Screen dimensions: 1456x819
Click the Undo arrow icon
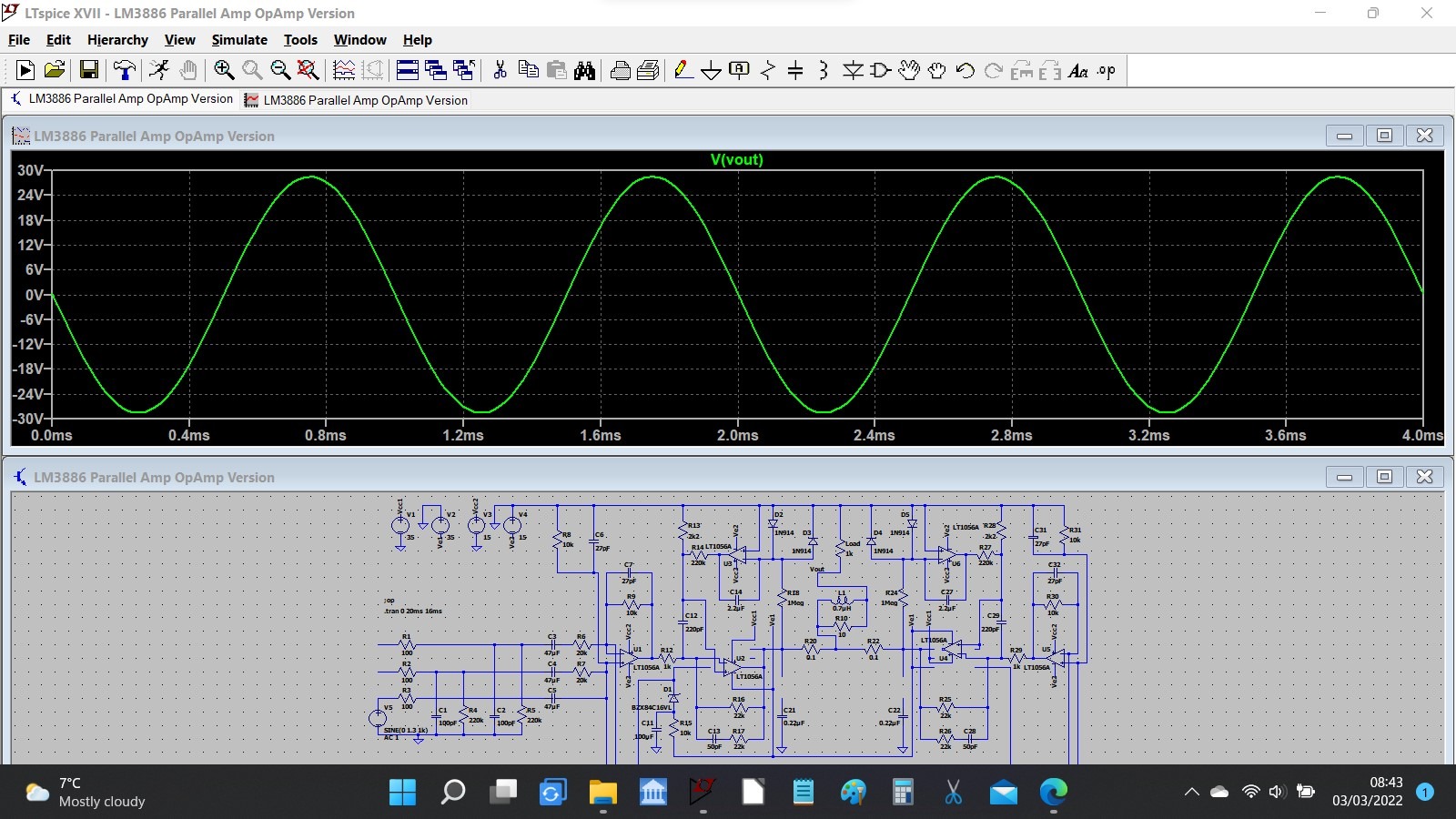click(x=966, y=70)
